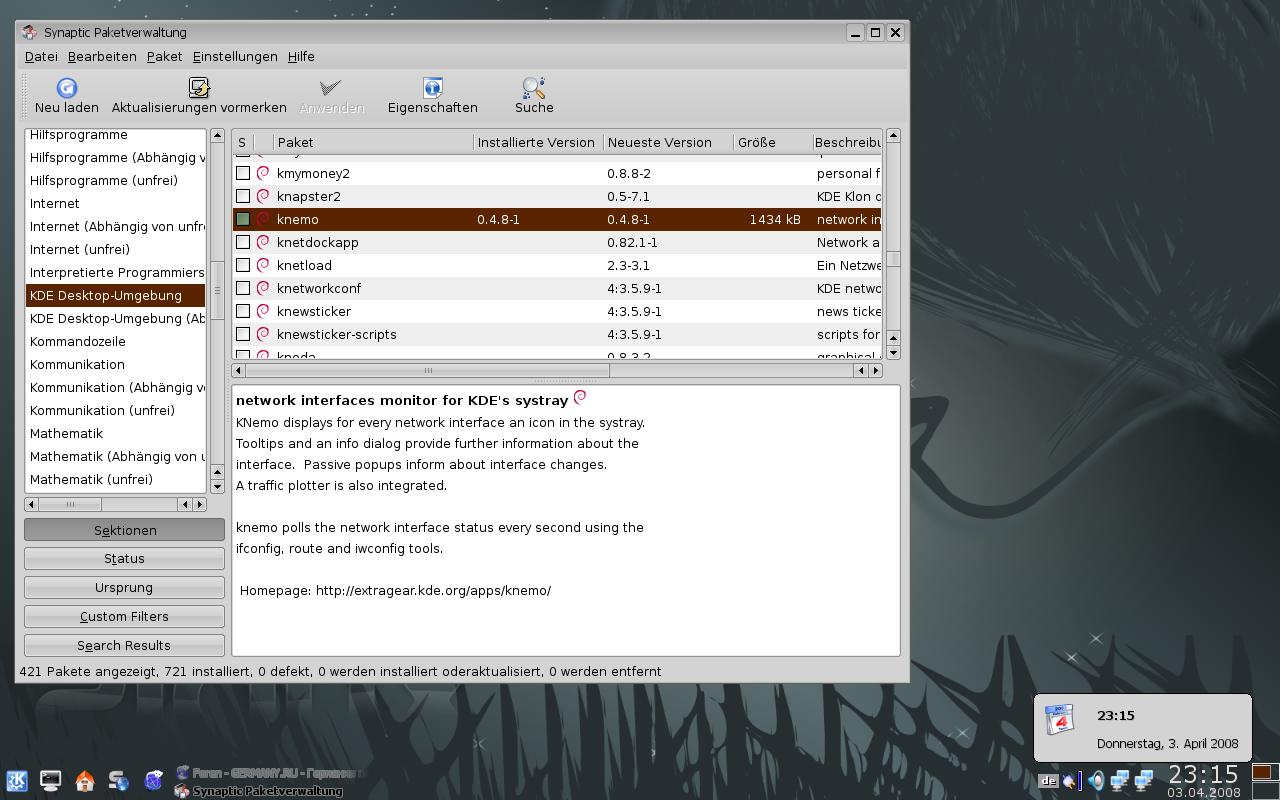Image resolution: width=1280 pixels, height=800 pixels.
Task: Click the Status filter button
Action: coord(124,558)
